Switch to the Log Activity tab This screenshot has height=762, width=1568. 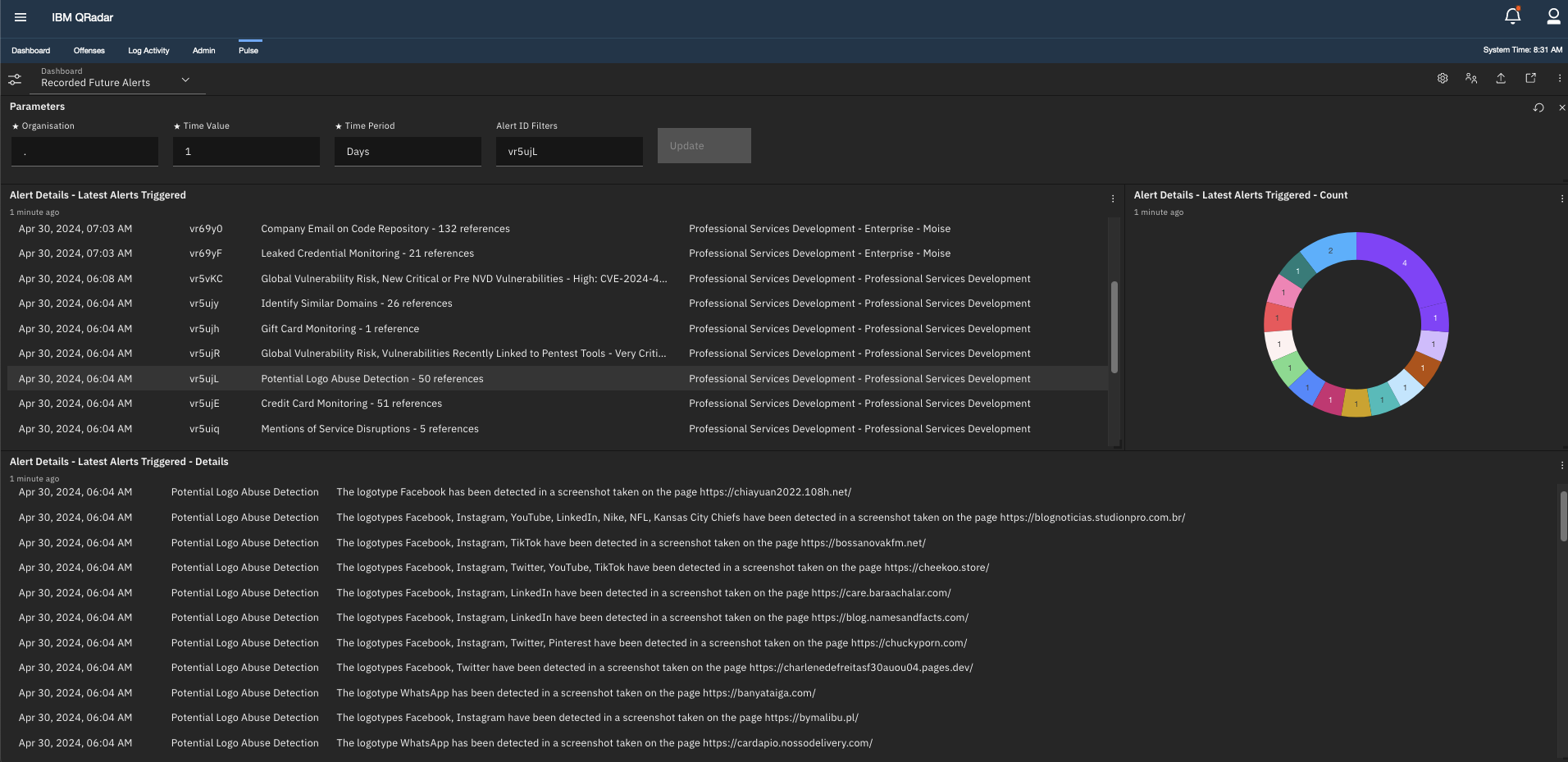click(148, 51)
